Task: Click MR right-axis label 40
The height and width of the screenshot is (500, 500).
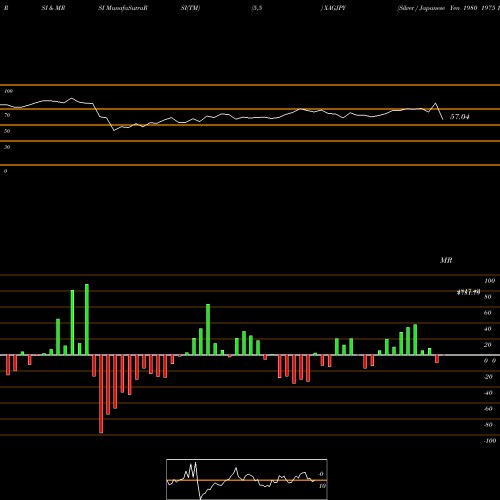Action: [488, 329]
